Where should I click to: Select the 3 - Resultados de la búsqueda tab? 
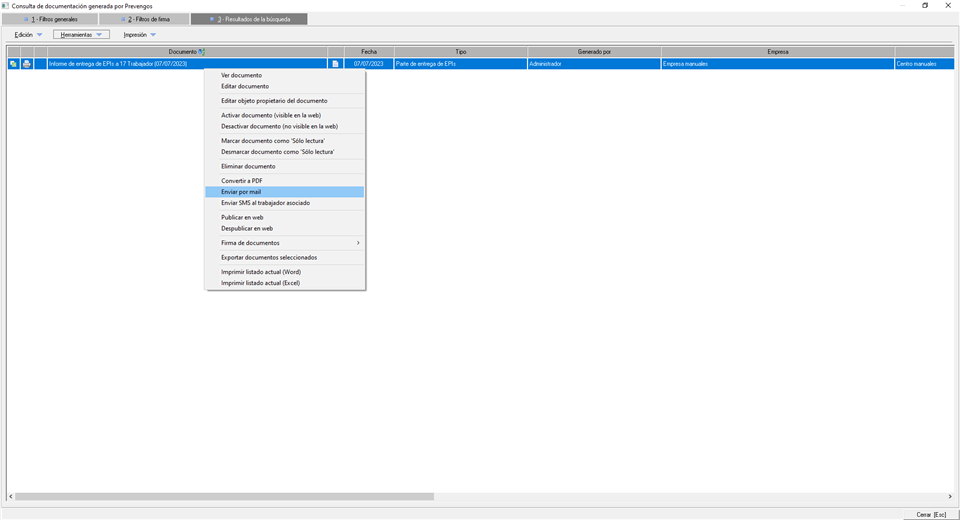tap(249, 20)
